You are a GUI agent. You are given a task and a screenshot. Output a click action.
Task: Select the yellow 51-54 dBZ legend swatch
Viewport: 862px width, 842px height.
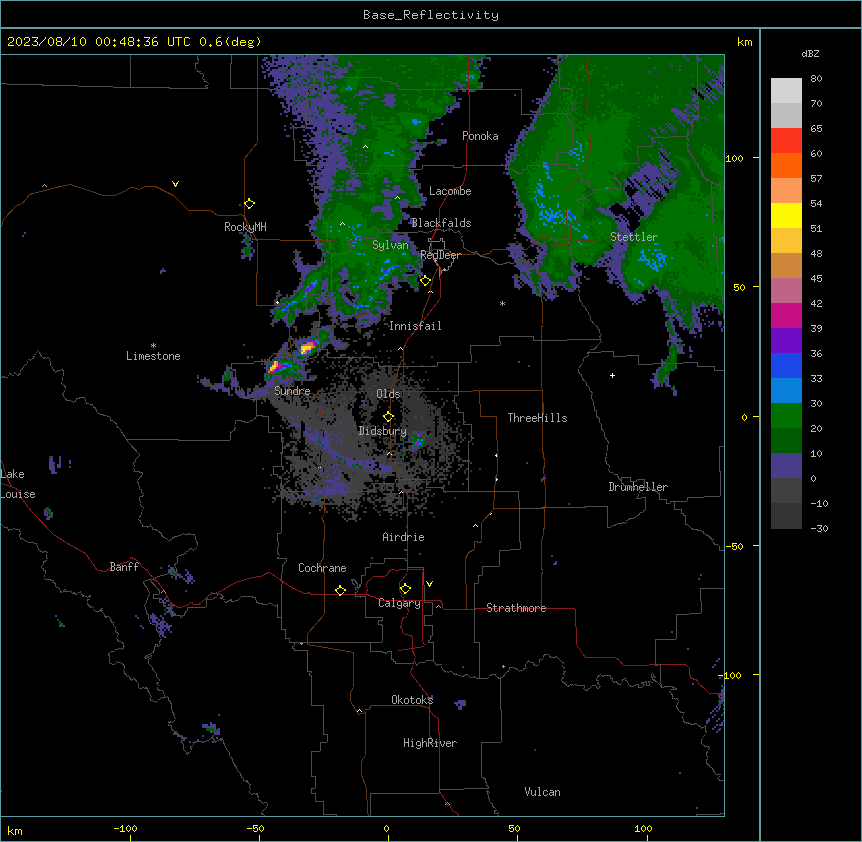click(786, 216)
